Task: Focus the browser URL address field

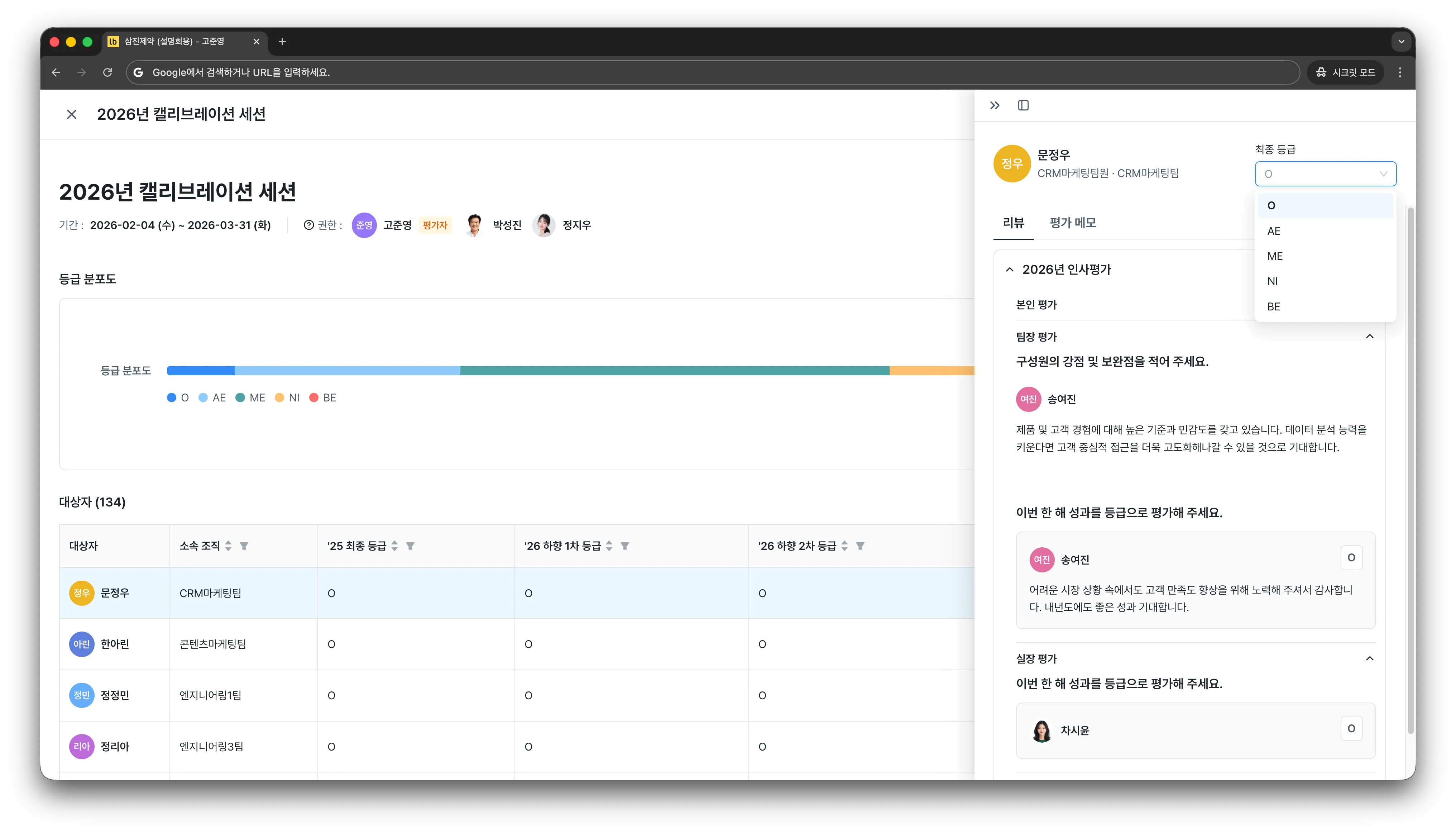Action: (x=713, y=72)
